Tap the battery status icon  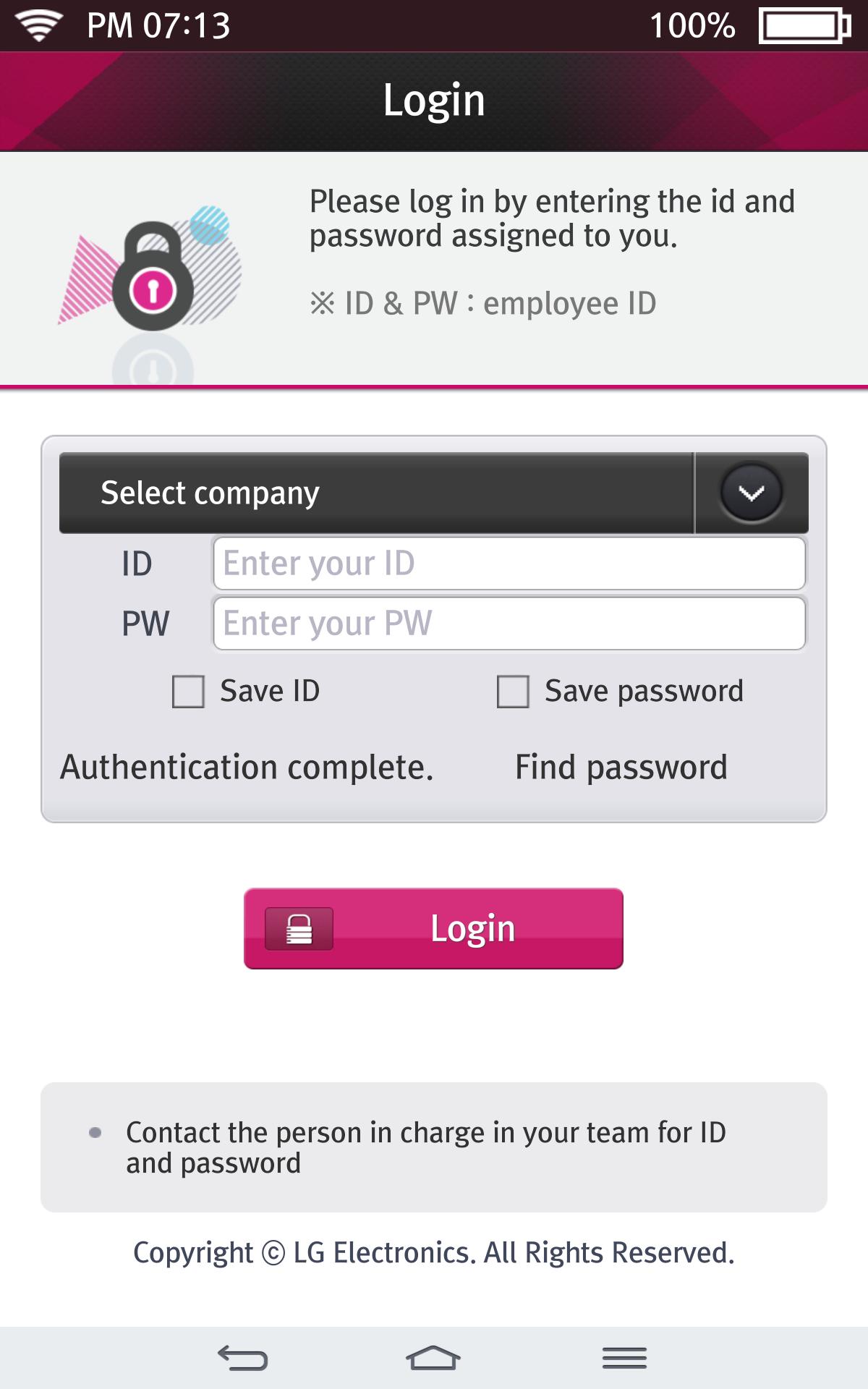coord(804,26)
